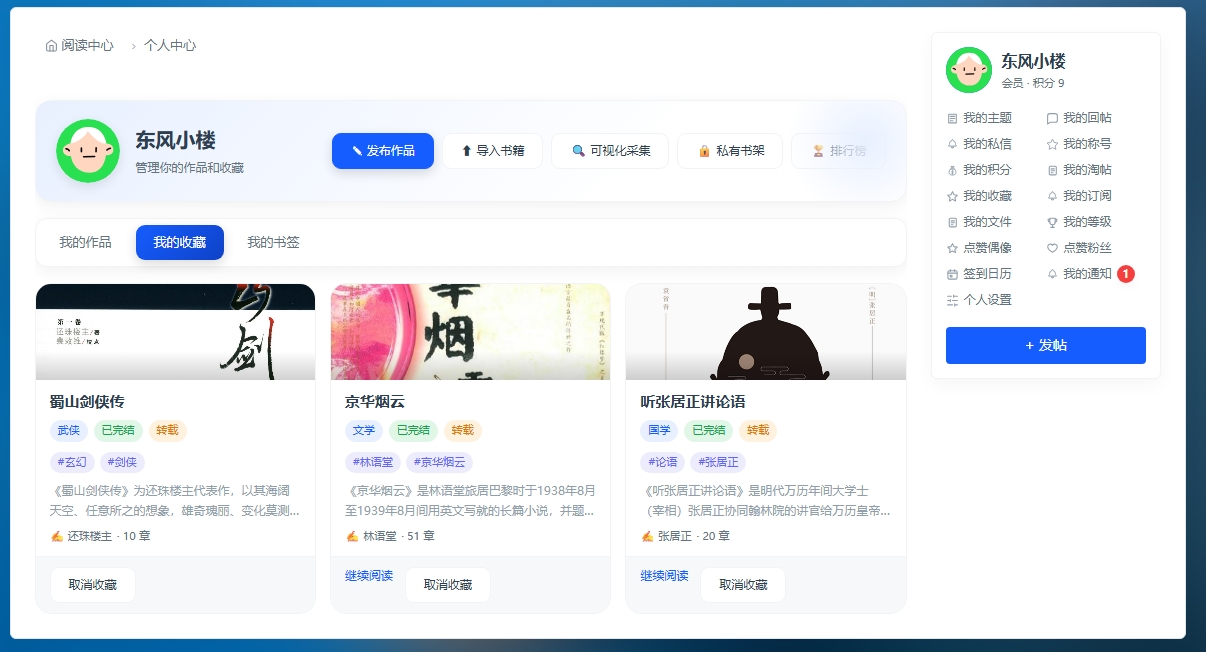
Task: Click the #京华烟云 hashtag
Action: (439, 463)
